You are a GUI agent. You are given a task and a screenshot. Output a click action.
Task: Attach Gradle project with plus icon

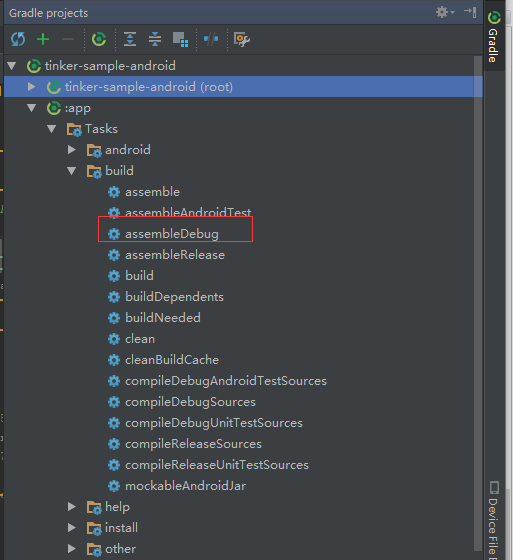coord(43,39)
